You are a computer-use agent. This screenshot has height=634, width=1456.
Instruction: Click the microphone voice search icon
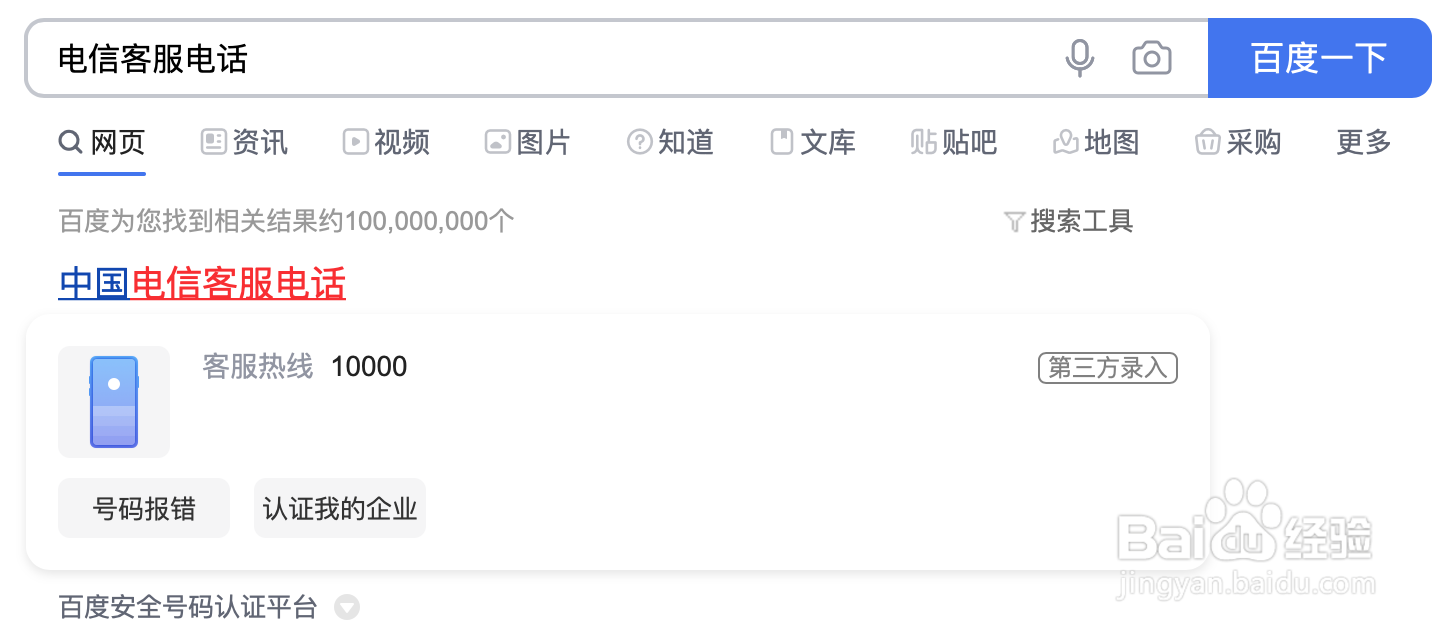tap(1079, 58)
